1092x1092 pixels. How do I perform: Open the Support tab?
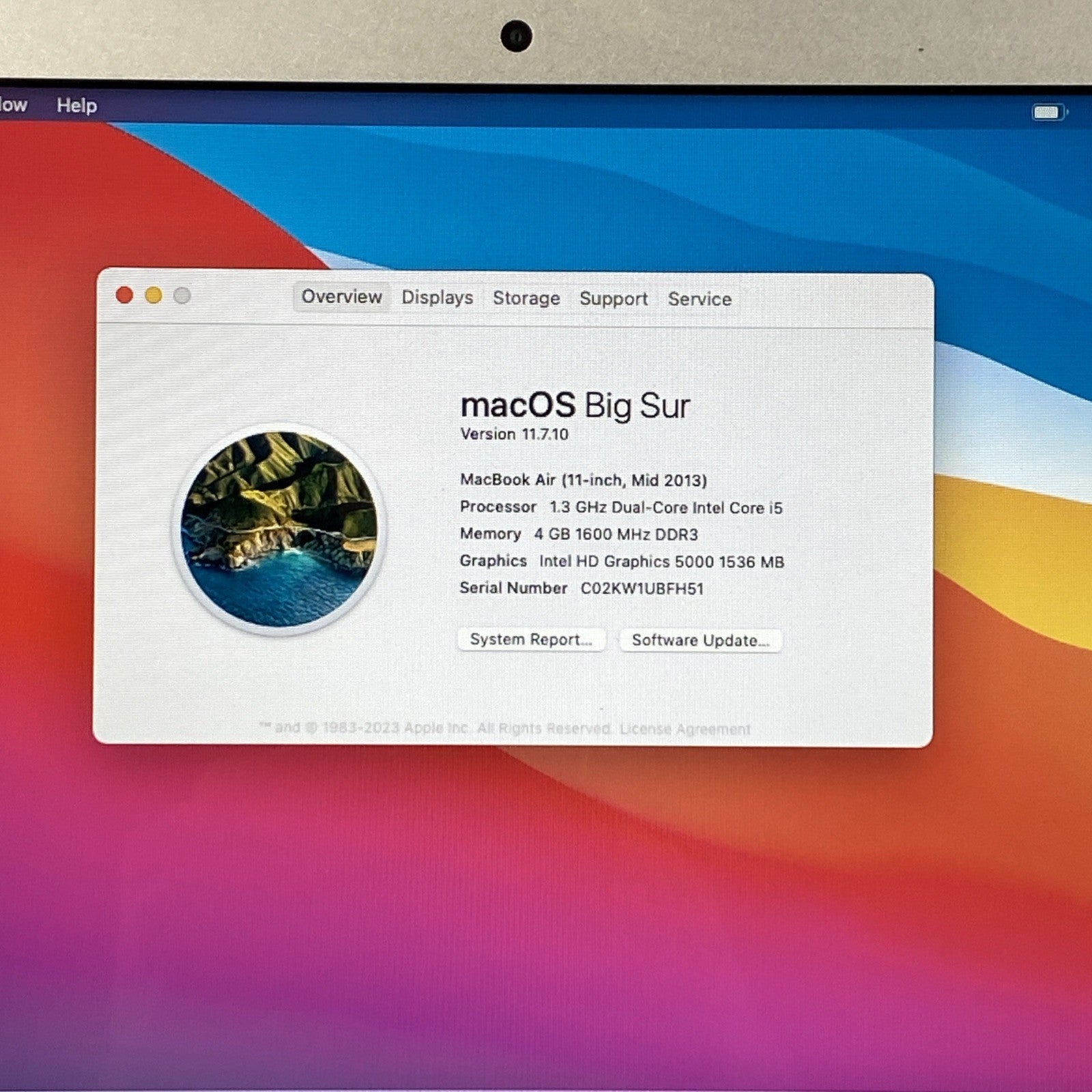click(x=614, y=299)
